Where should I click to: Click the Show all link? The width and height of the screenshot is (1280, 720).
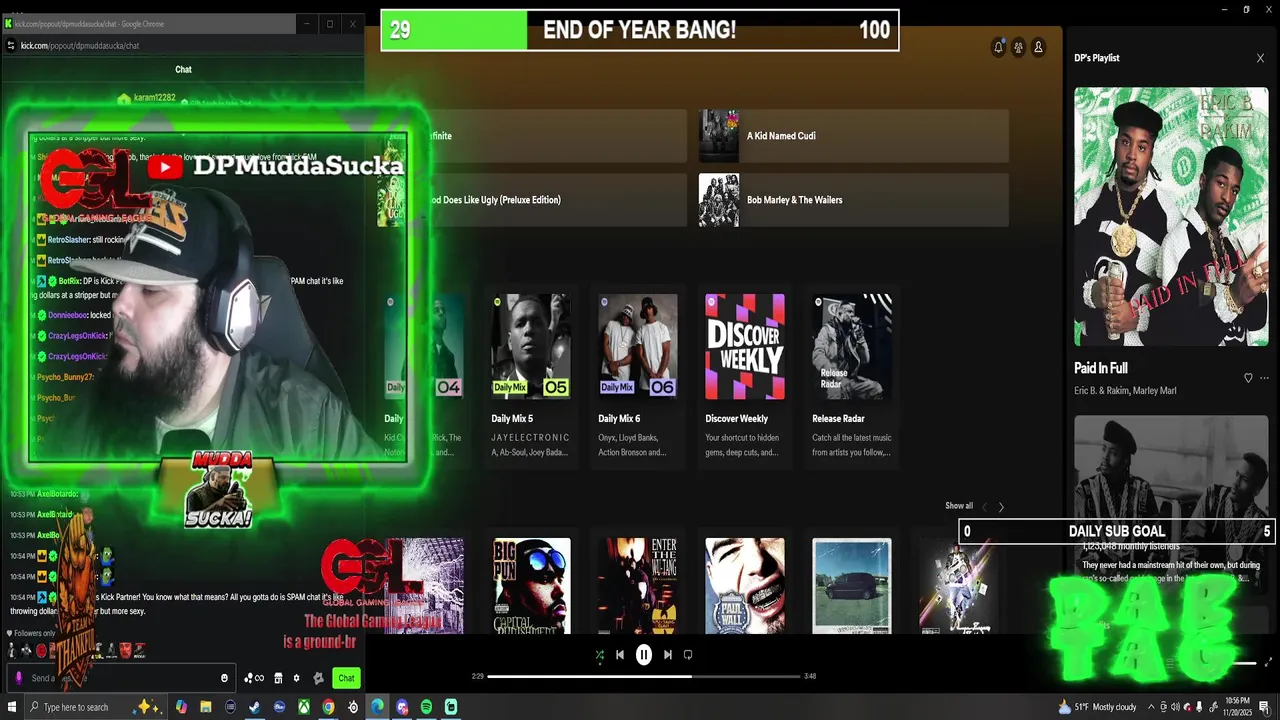pyautogui.click(x=959, y=506)
